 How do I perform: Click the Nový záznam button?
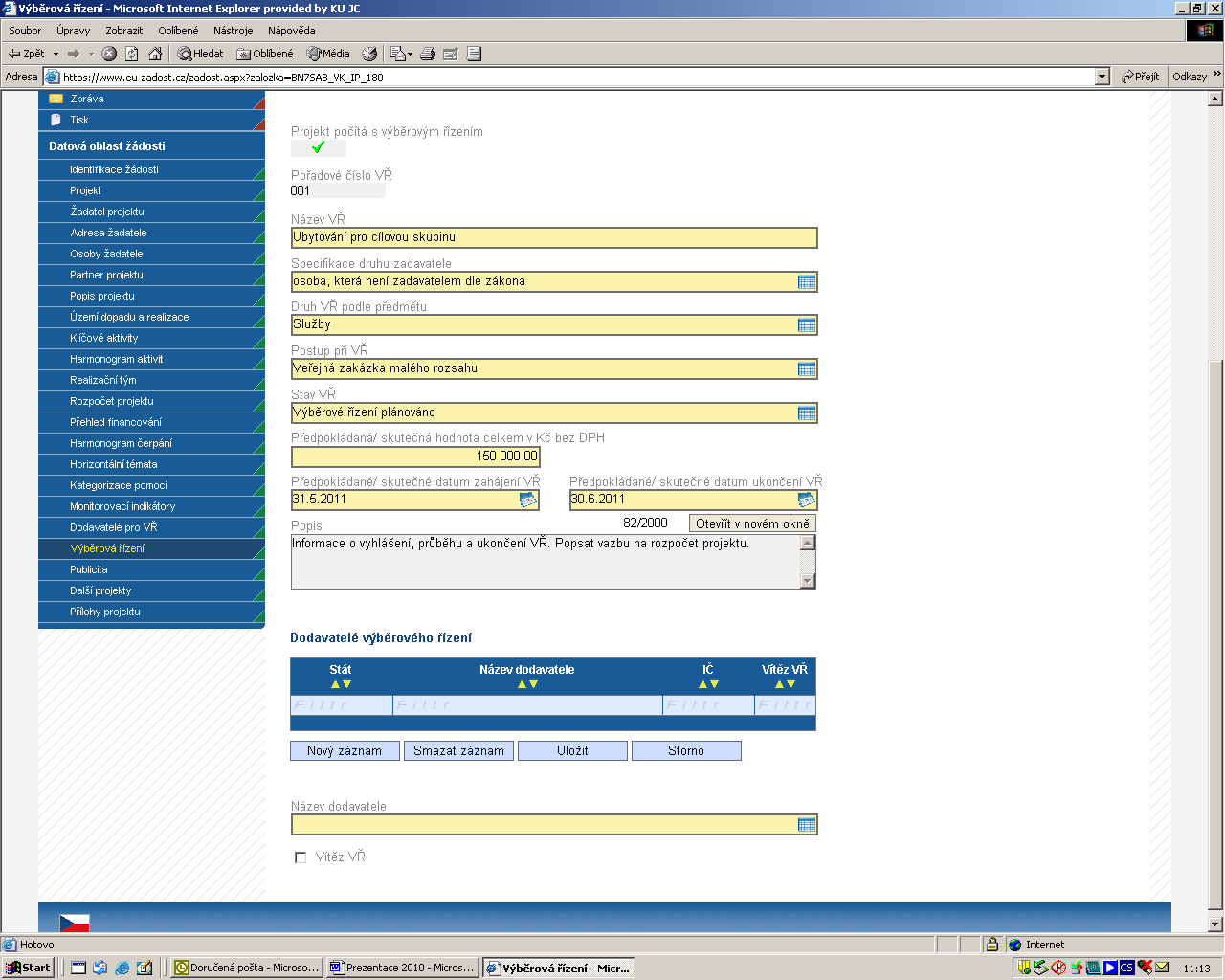click(x=345, y=751)
